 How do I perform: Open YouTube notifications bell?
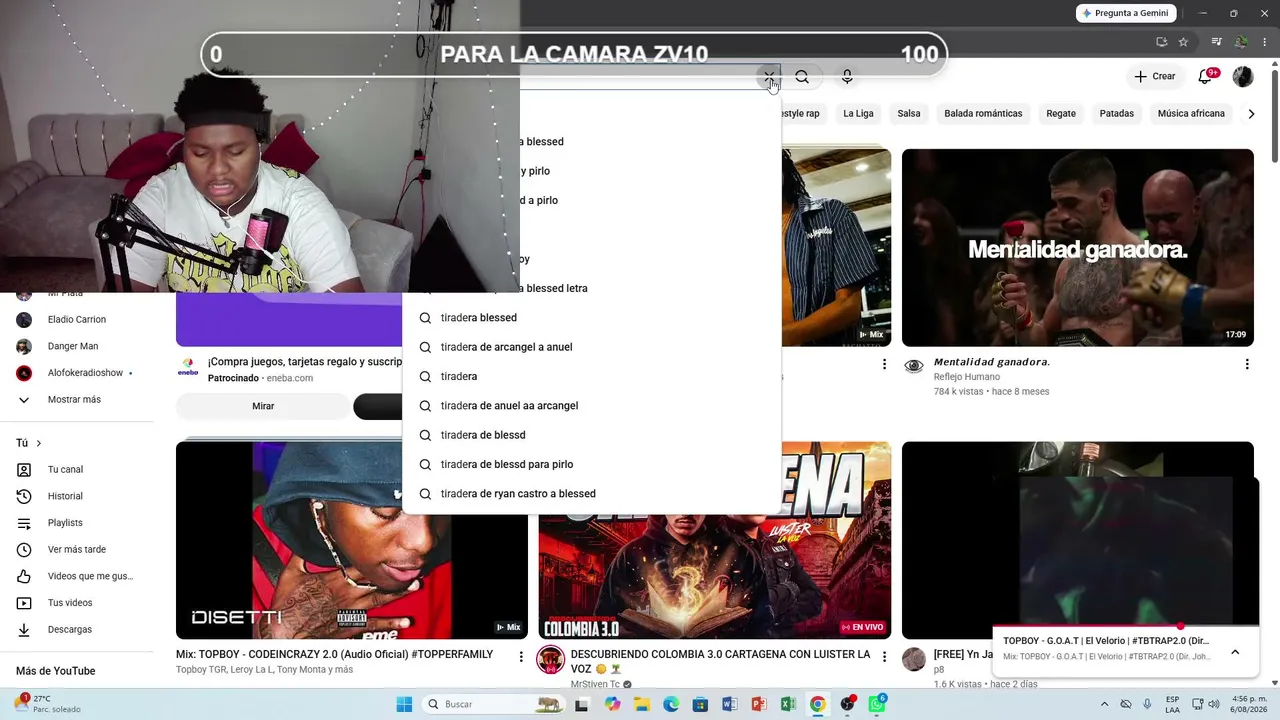click(1206, 76)
